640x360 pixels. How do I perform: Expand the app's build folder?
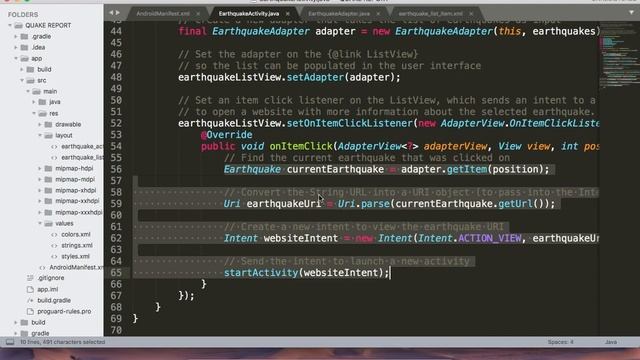[x=22, y=69]
